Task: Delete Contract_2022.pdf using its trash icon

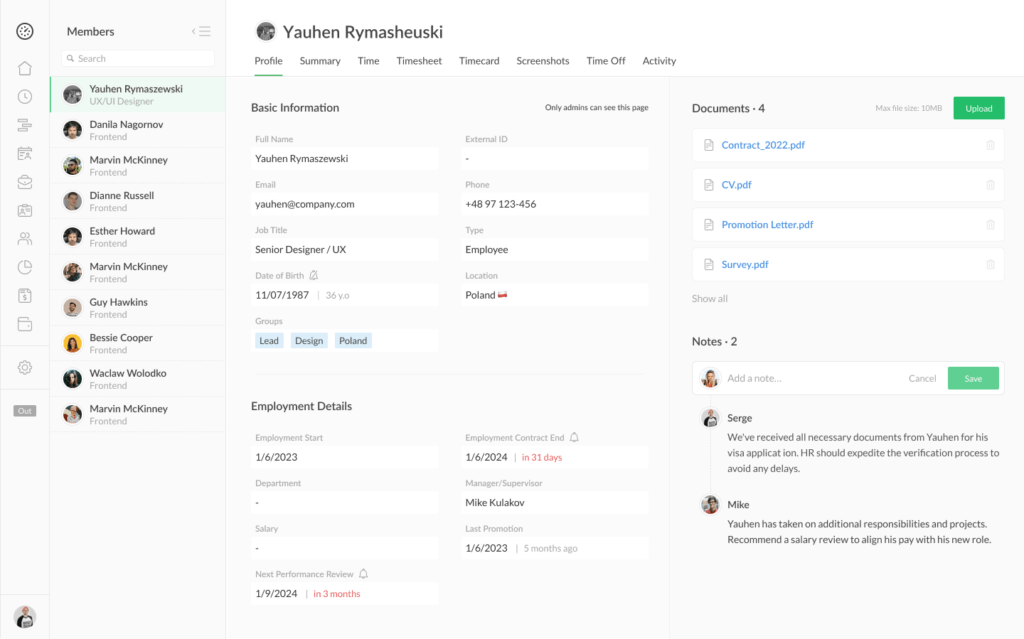Action: point(990,145)
